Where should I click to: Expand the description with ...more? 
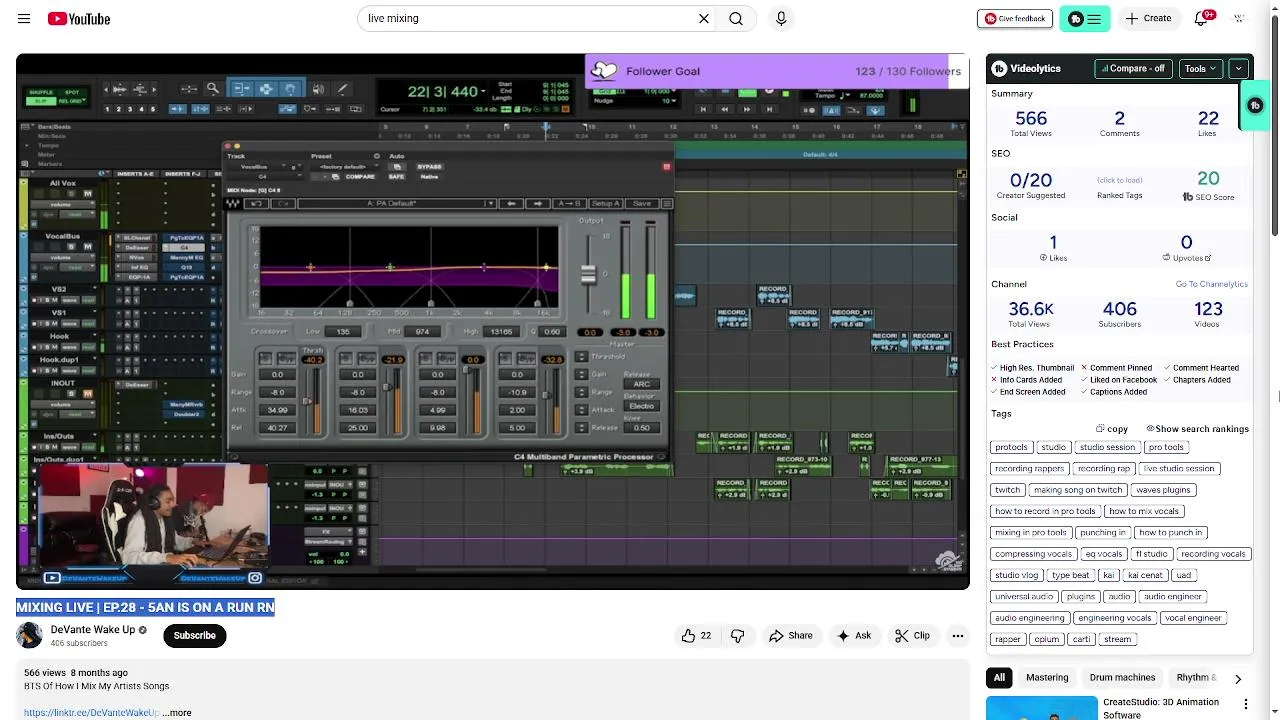(177, 713)
